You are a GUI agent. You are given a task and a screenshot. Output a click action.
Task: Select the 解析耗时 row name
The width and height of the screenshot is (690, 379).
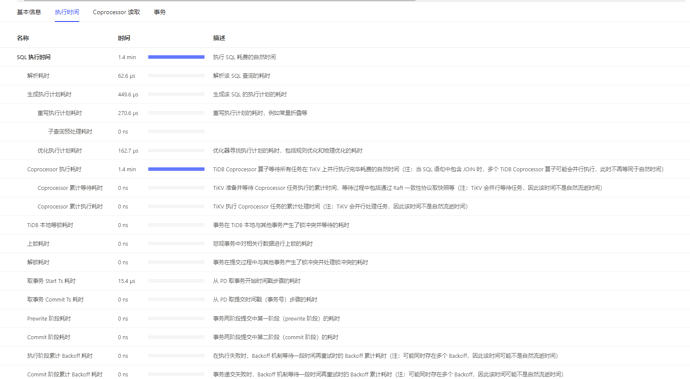point(38,76)
